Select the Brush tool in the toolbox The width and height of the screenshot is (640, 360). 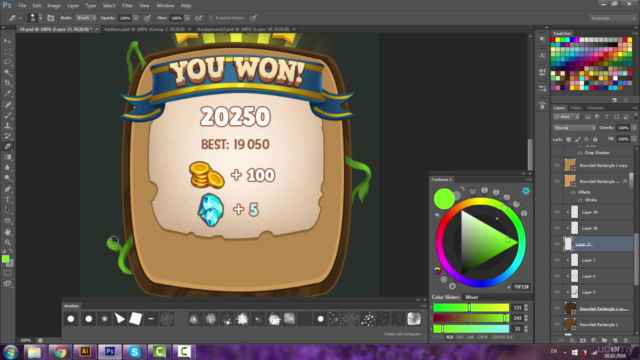tap(8, 115)
